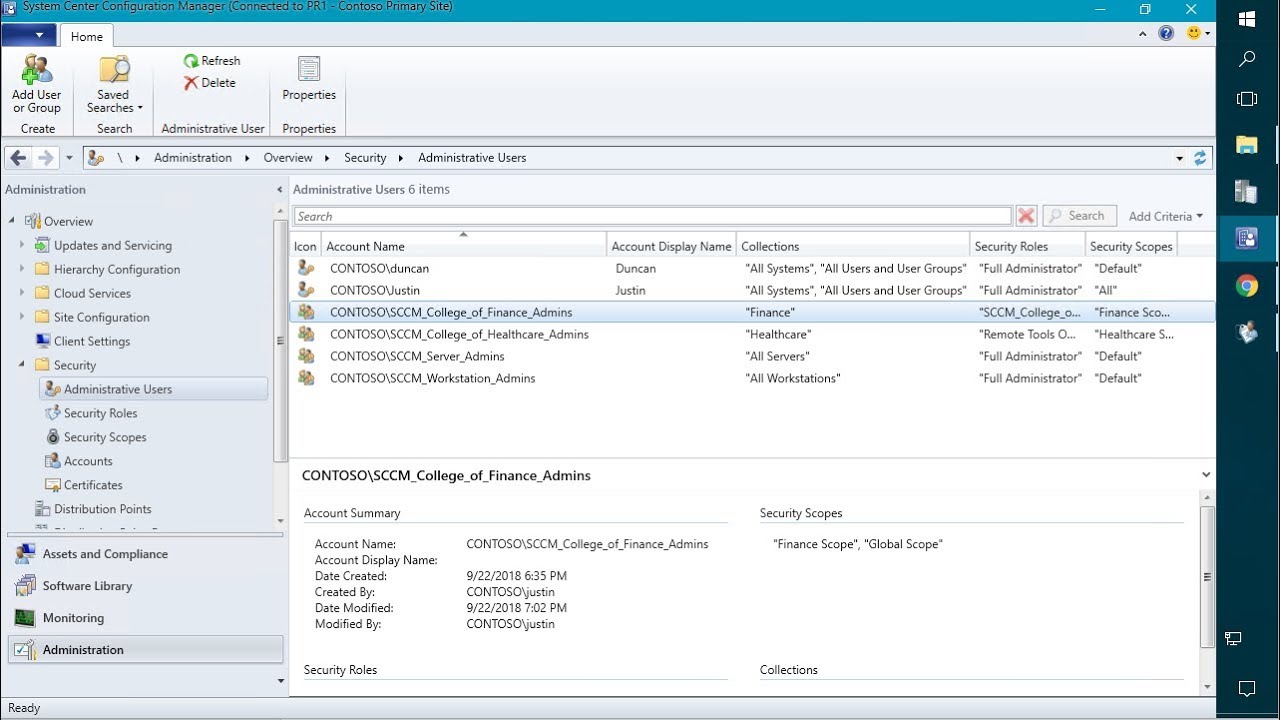Select the CONTOSO\duncan user icon
The height and width of the screenshot is (720, 1280).
coord(306,268)
